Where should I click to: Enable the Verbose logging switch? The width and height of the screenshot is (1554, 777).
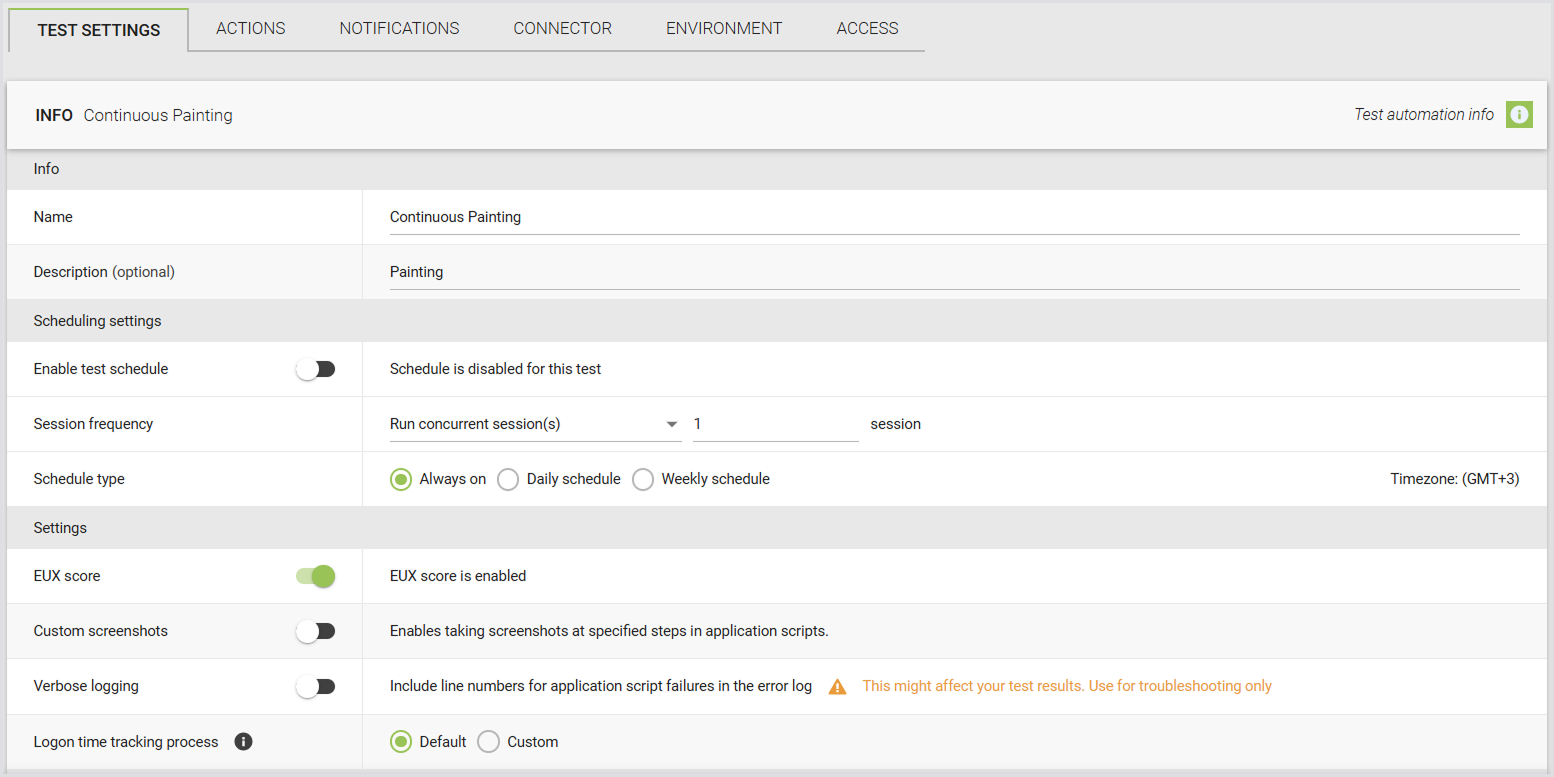pos(315,686)
